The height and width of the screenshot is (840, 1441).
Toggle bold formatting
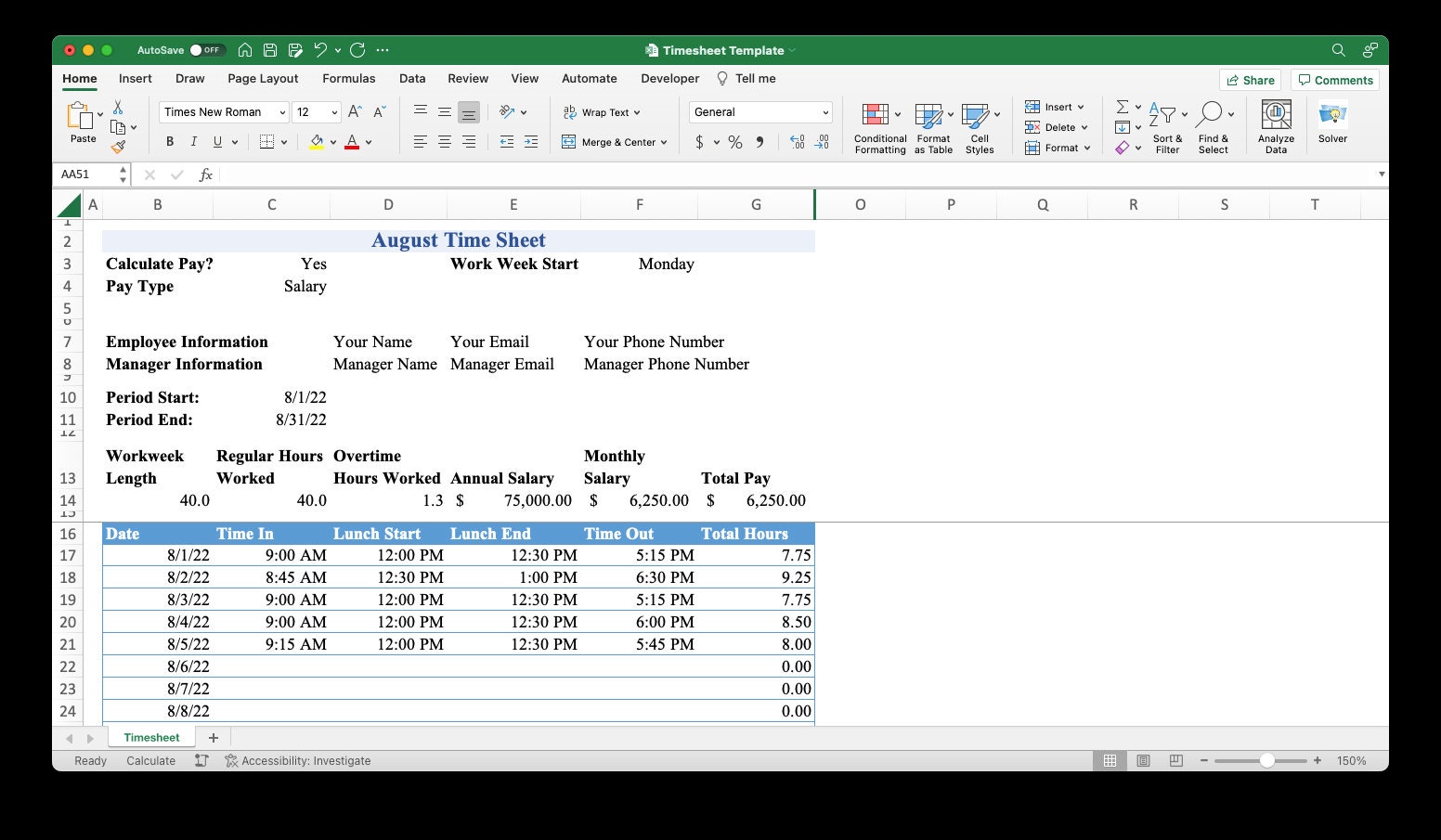[169, 141]
